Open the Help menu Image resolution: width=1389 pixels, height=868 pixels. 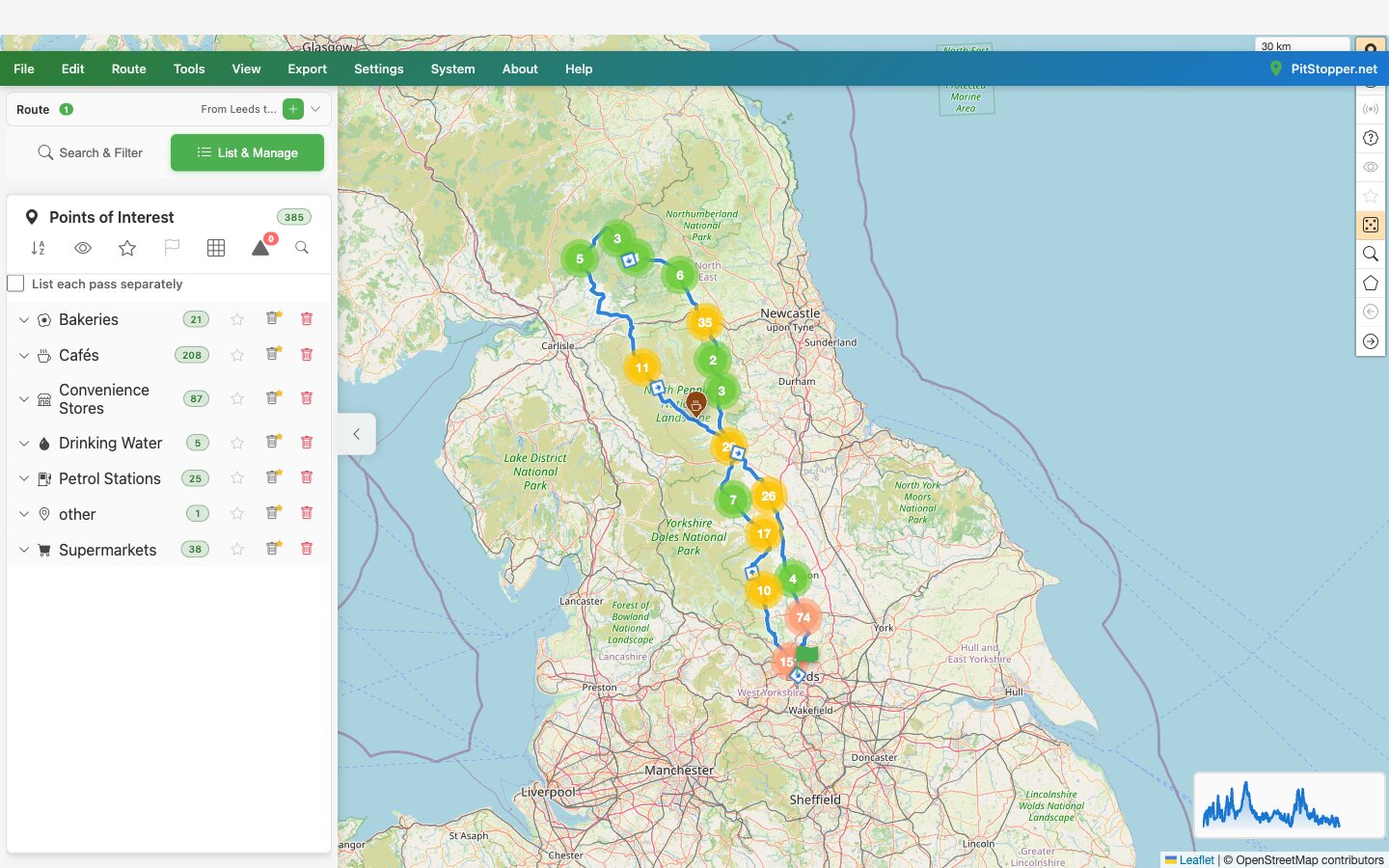coord(579,68)
